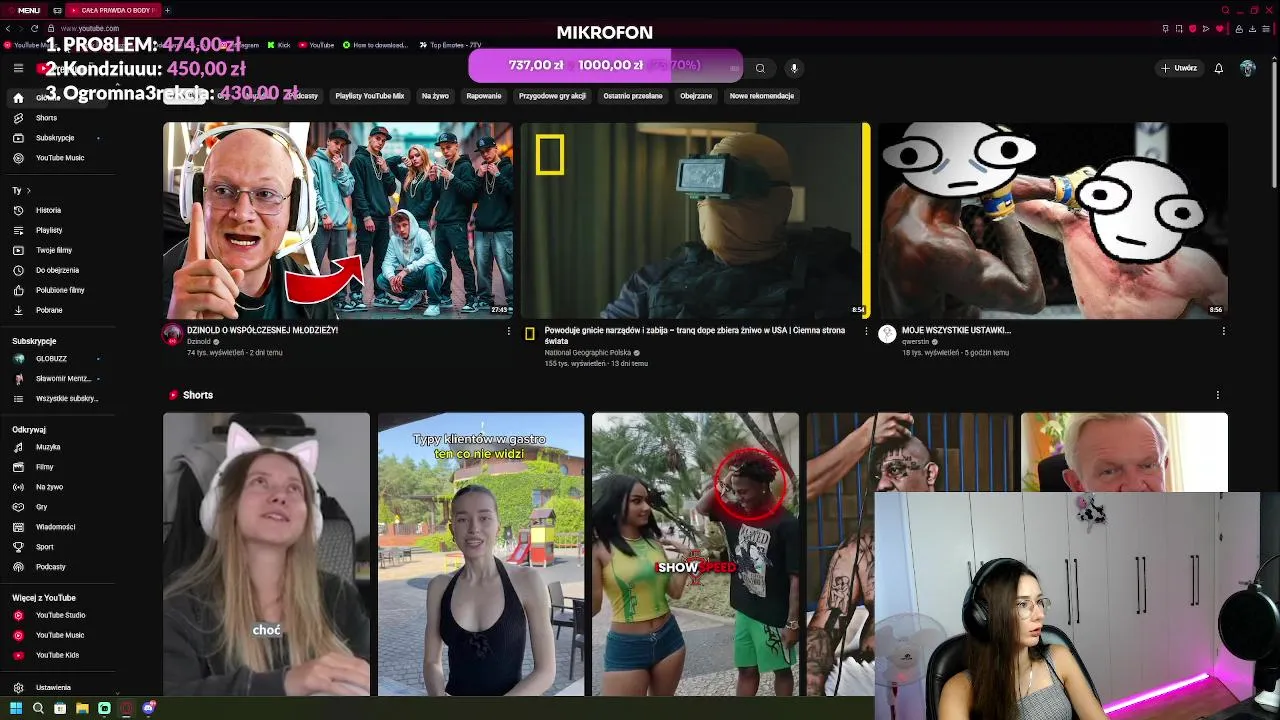
Task: Open GLOBUZZ subscription channel
Action: click(x=56, y=358)
